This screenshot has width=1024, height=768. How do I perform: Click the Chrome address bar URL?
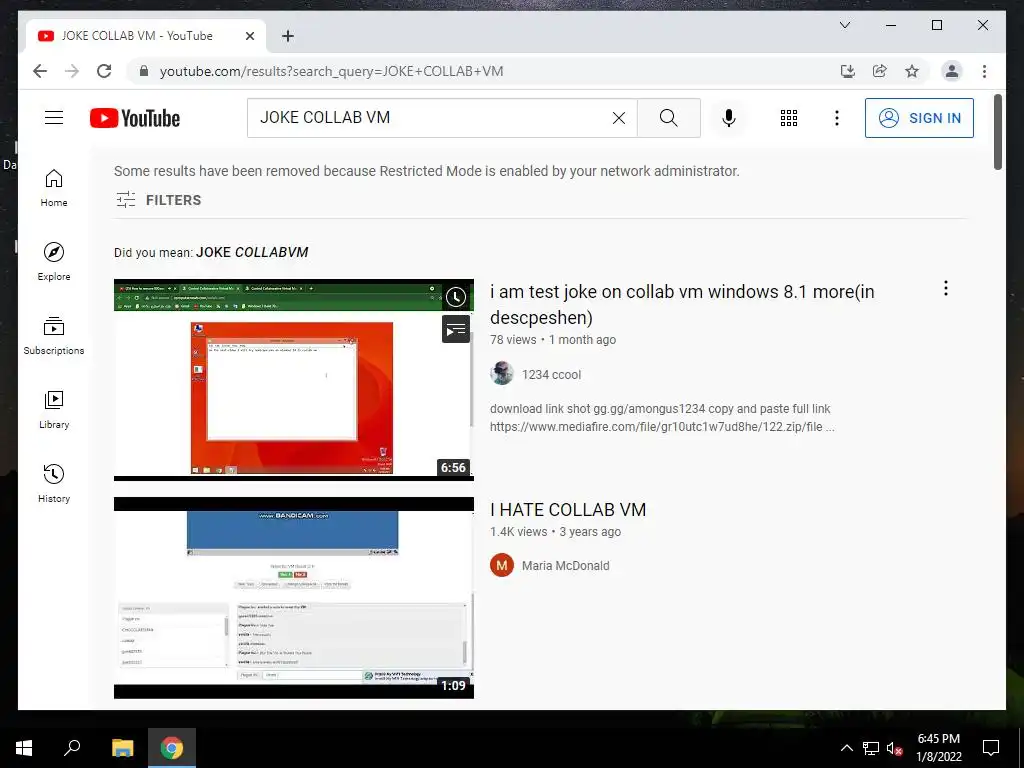point(332,71)
